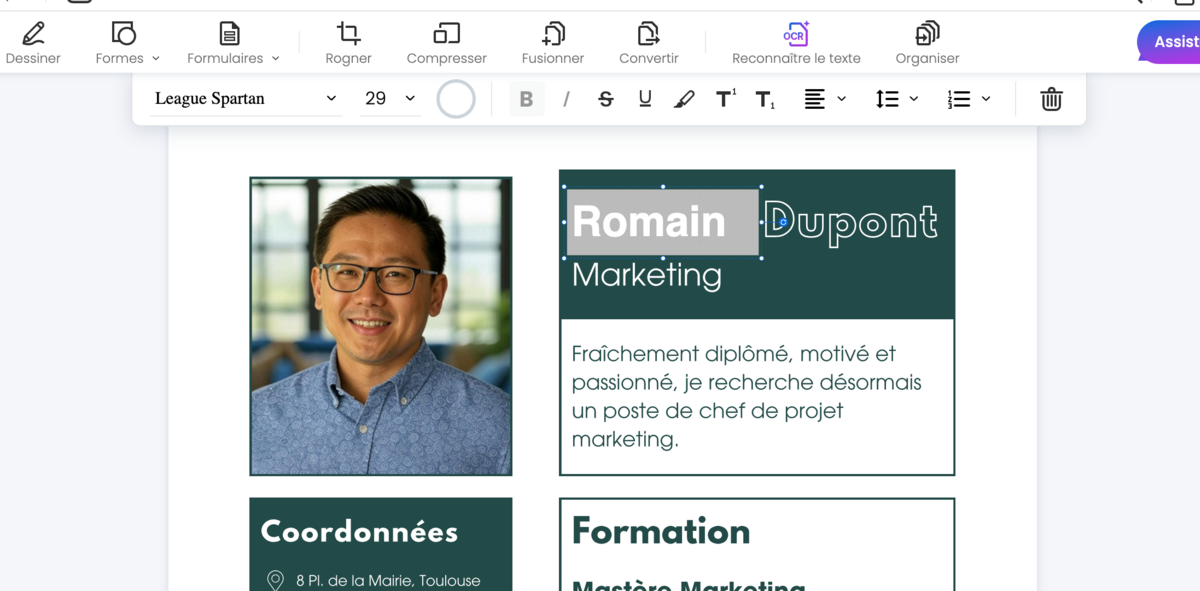Click the Marketing subtitle under the name
Viewport: 1200px width, 591px height.
click(x=646, y=275)
